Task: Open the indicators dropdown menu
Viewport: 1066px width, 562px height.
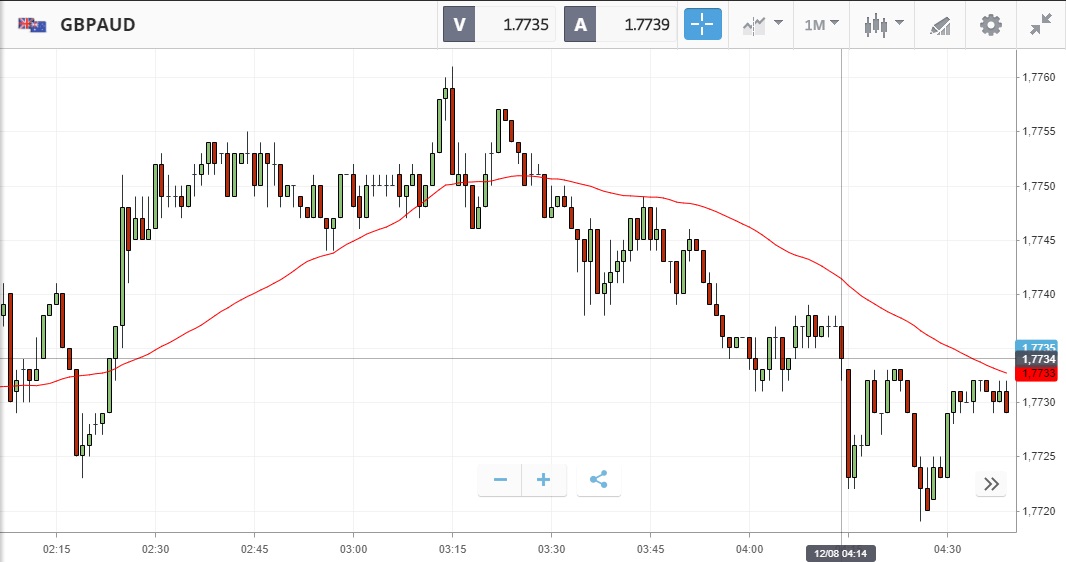Action: pyautogui.click(x=762, y=25)
